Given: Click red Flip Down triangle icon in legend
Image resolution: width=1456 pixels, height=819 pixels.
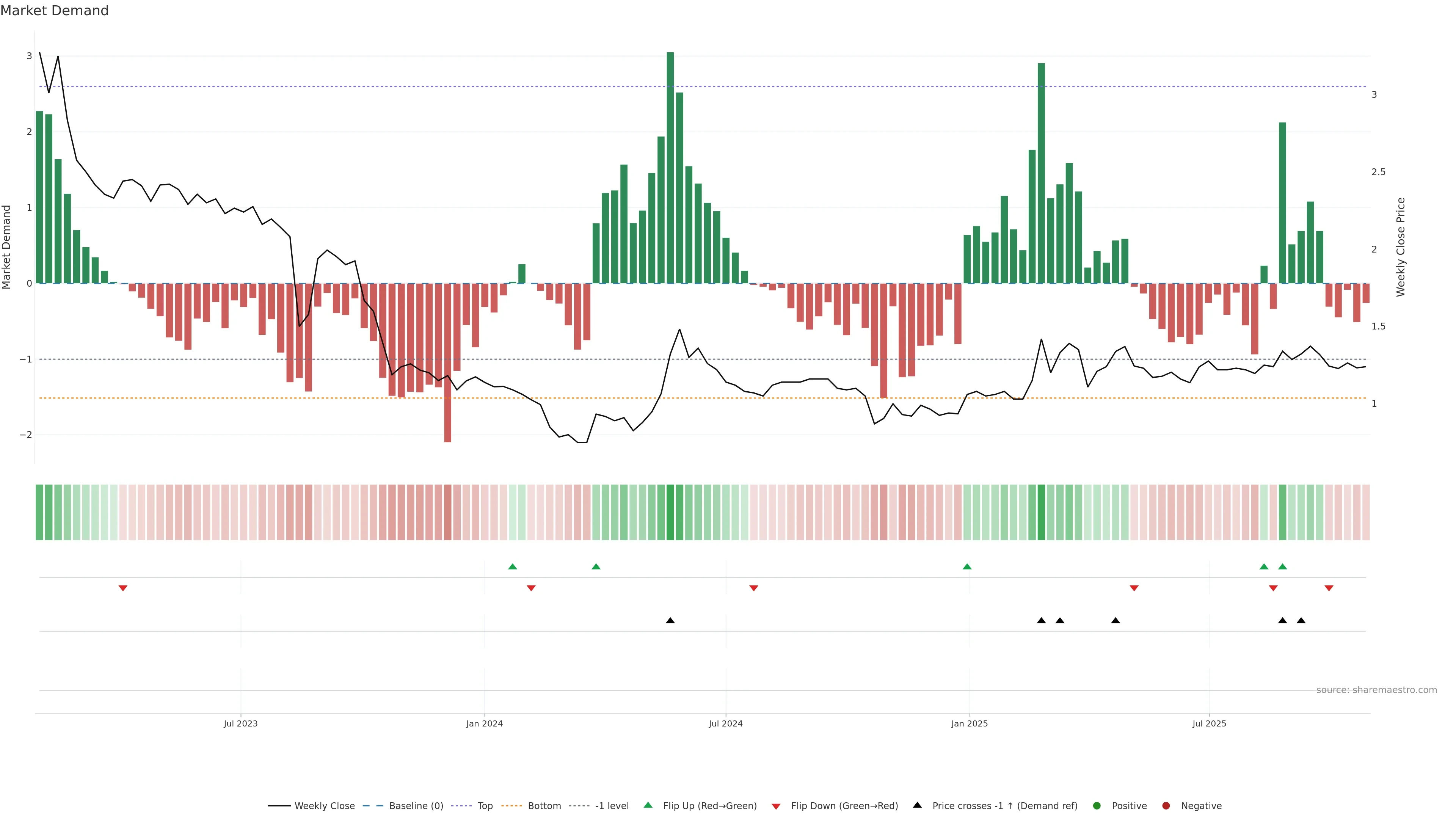Looking at the screenshot, I should [x=776, y=806].
